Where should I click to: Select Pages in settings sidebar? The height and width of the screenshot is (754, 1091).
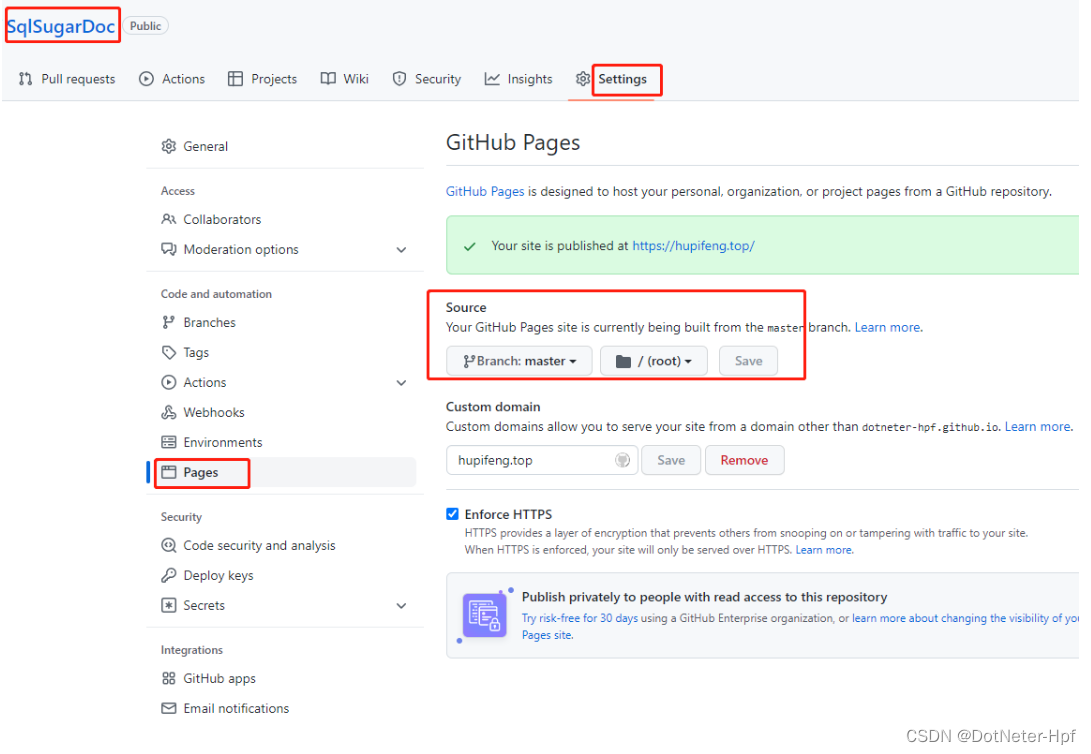pos(200,472)
